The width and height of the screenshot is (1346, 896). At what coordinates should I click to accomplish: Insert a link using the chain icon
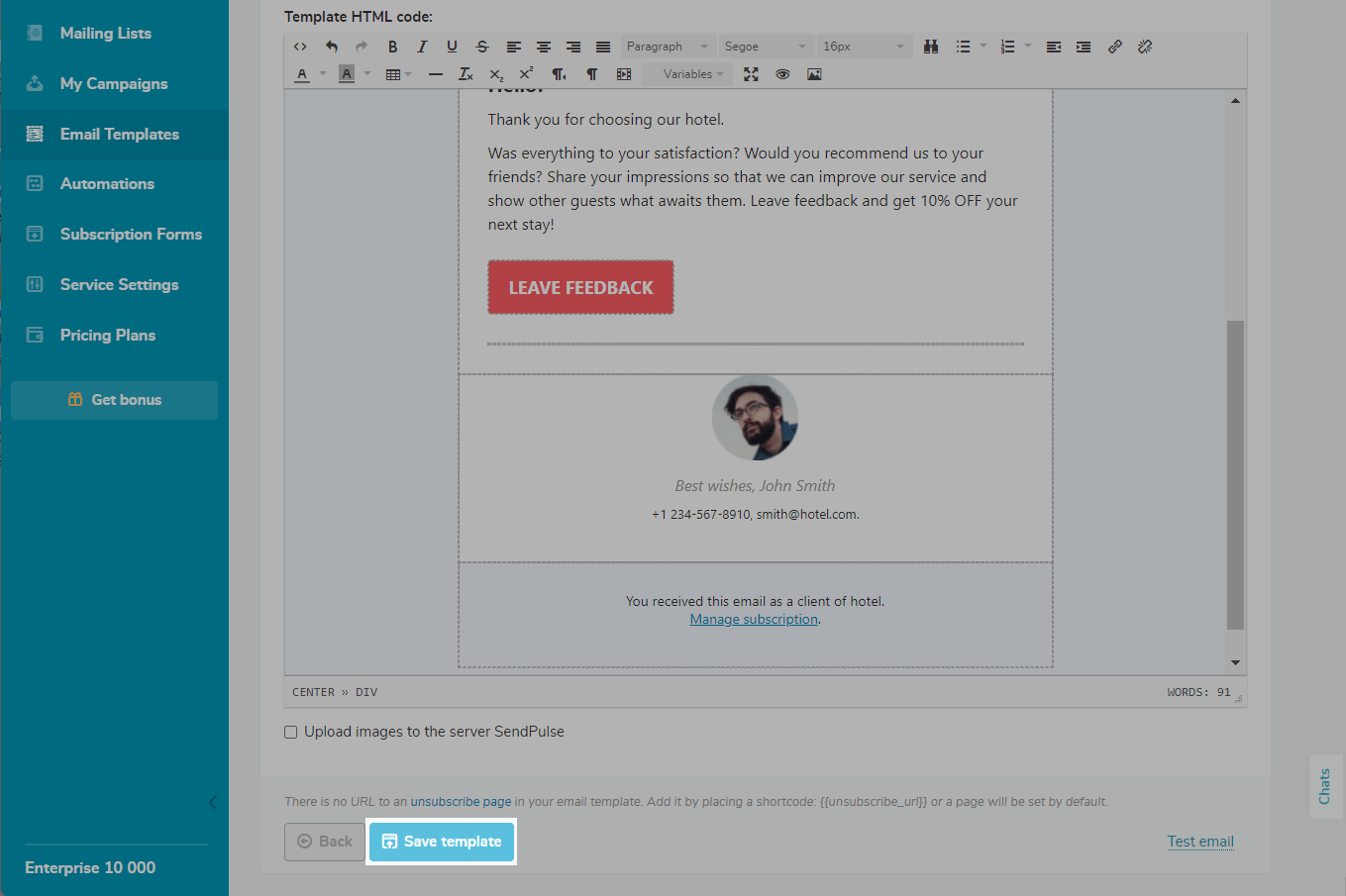click(x=1115, y=47)
